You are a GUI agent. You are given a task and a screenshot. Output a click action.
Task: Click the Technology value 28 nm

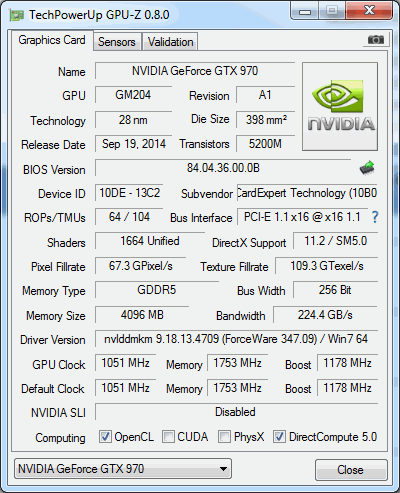pos(133,120)
